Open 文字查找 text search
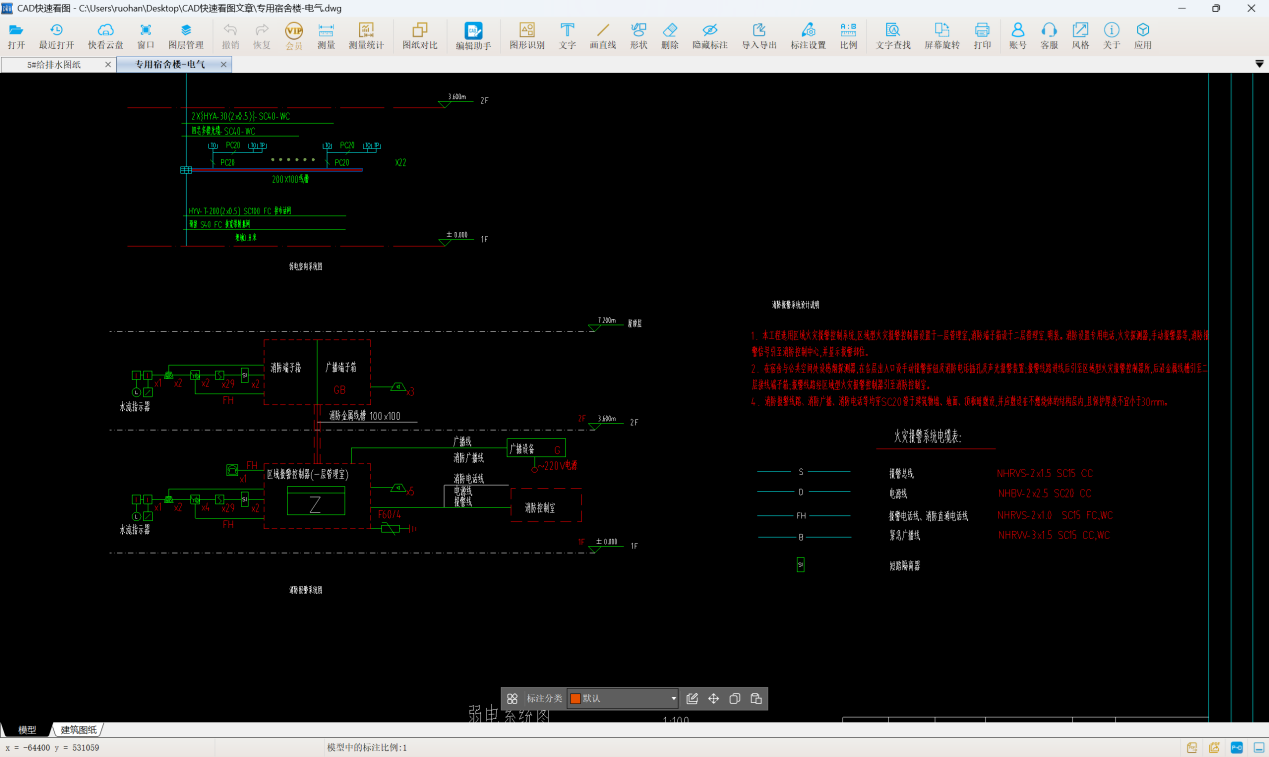 tap(893, 36)
